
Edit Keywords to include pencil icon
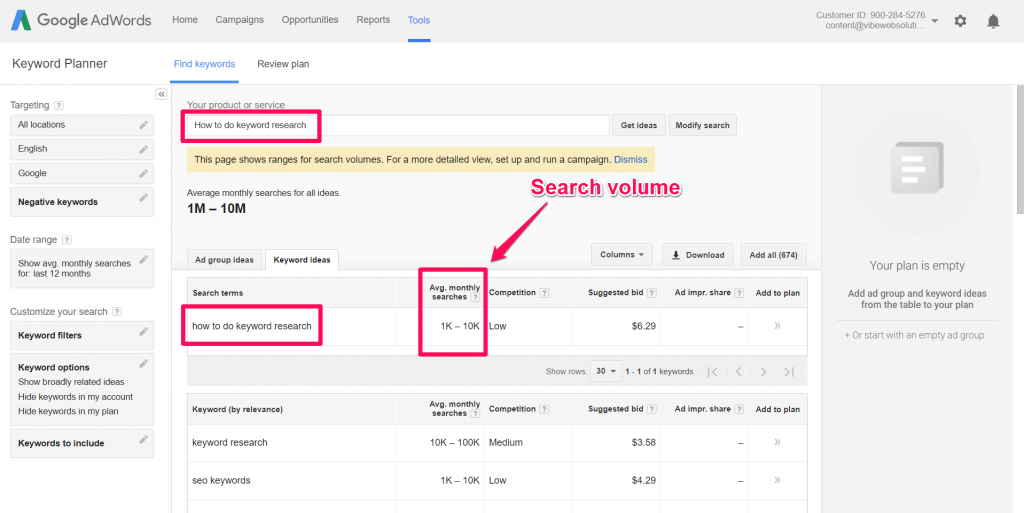click(x=144, y=439)
